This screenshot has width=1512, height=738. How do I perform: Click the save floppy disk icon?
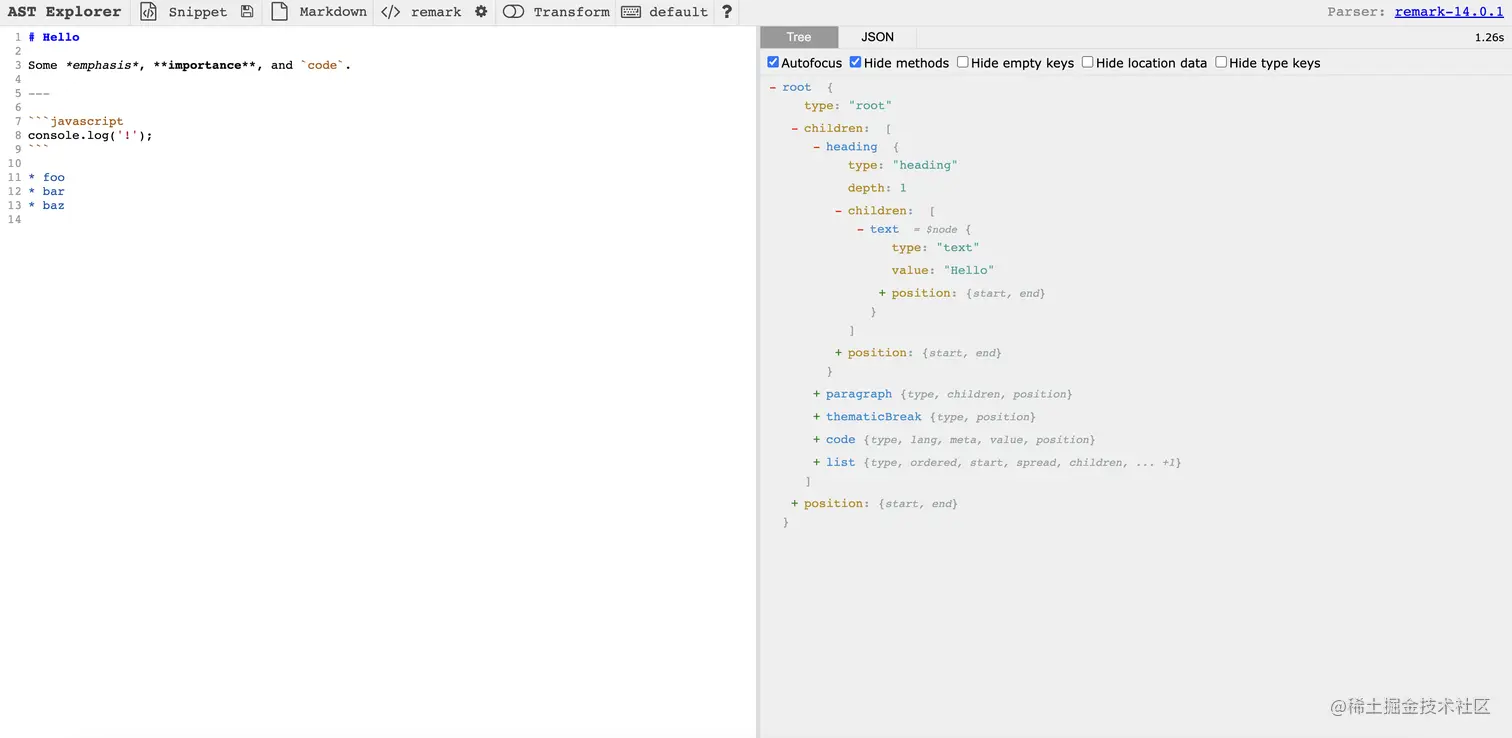coord(247,12)
